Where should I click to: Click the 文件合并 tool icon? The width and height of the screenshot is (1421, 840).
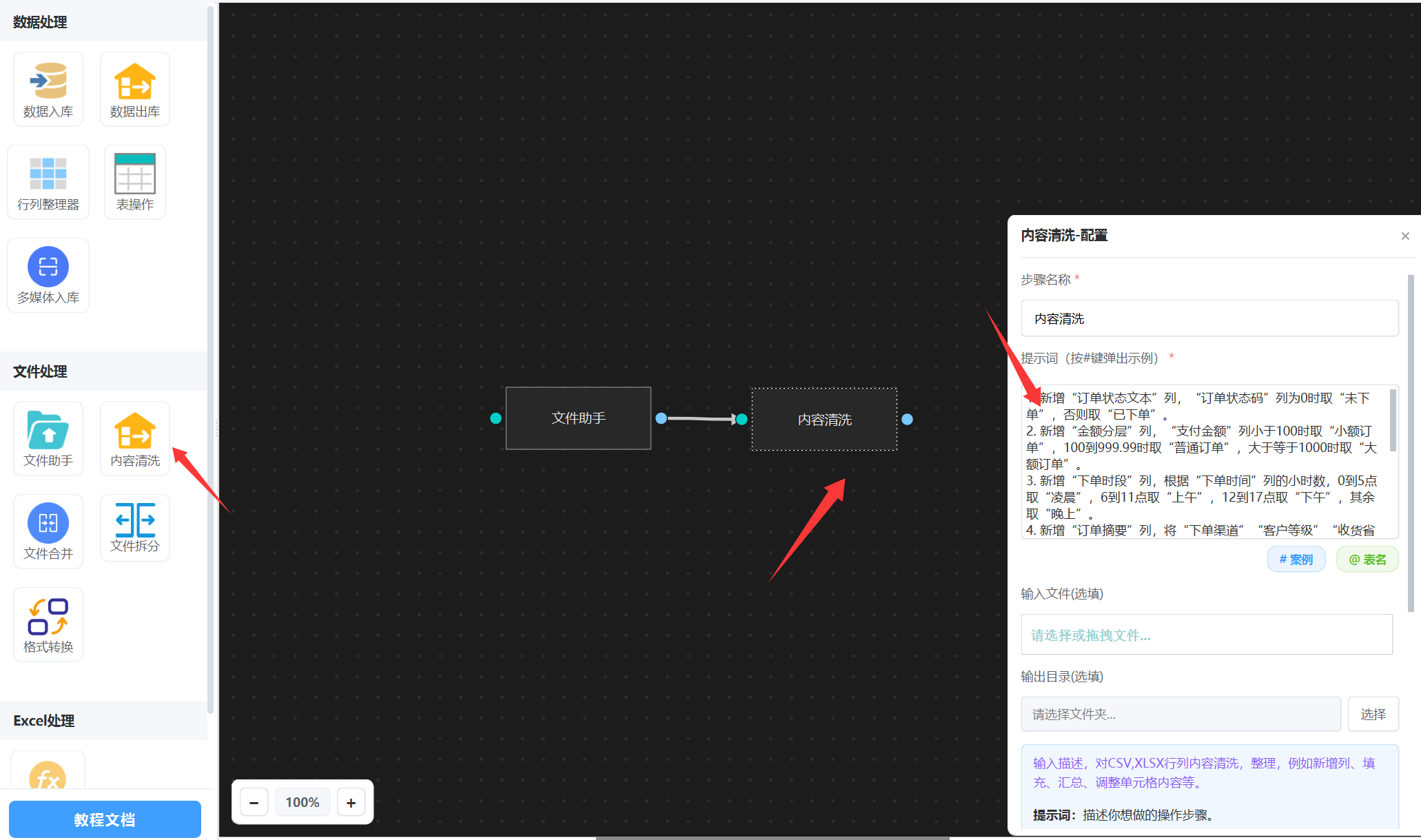tap(48, 523)
